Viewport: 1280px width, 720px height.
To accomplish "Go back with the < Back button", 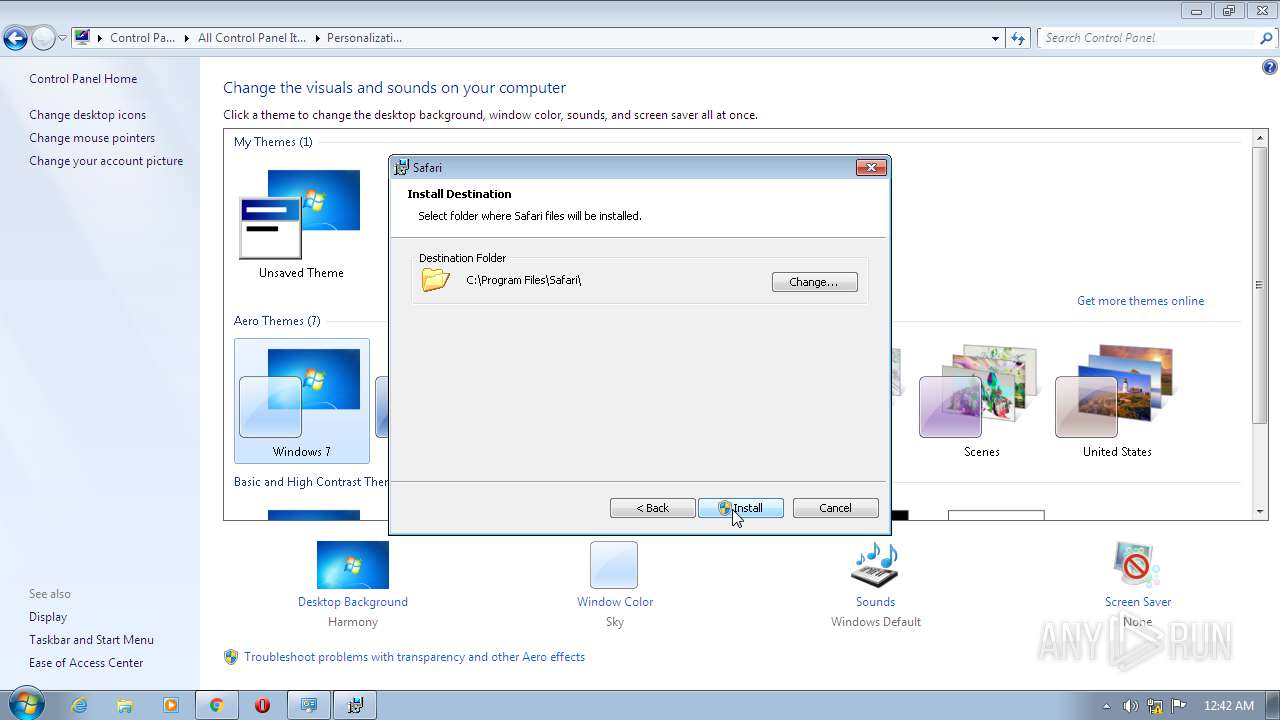I will click(x=653, y=508).
